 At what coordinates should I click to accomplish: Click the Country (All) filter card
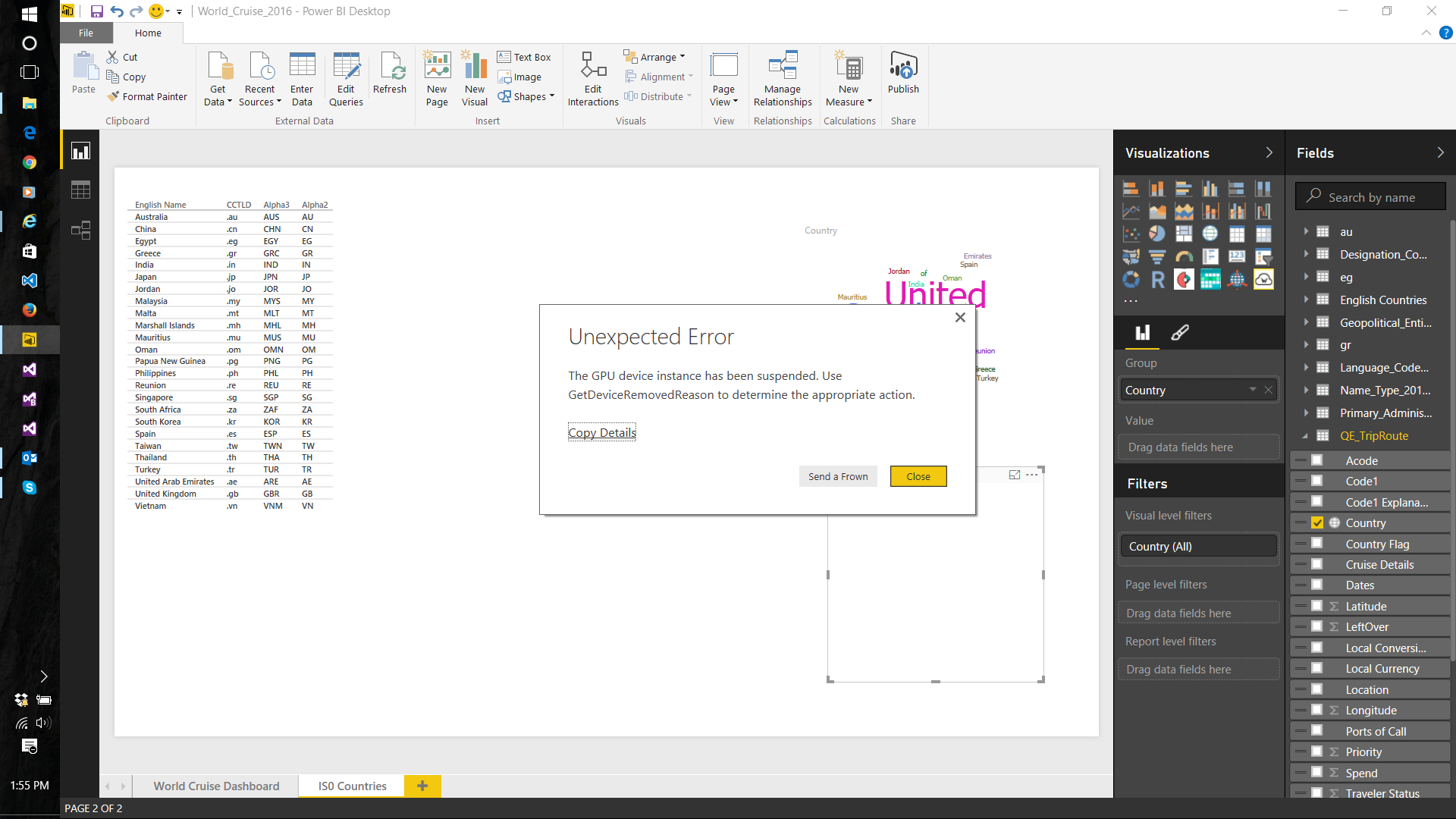click(x=1199, y=546)
